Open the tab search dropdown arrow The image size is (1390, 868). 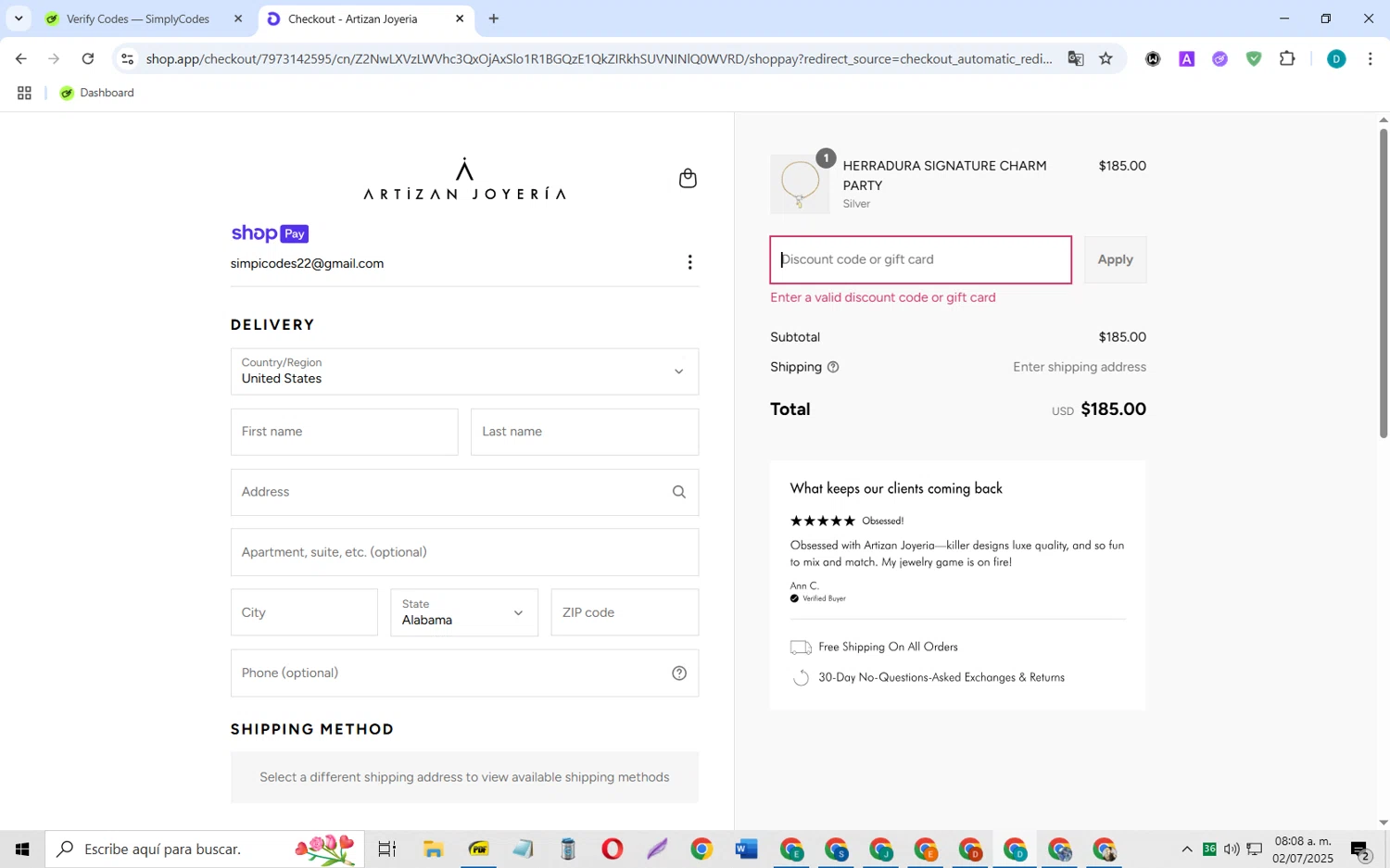19,19
